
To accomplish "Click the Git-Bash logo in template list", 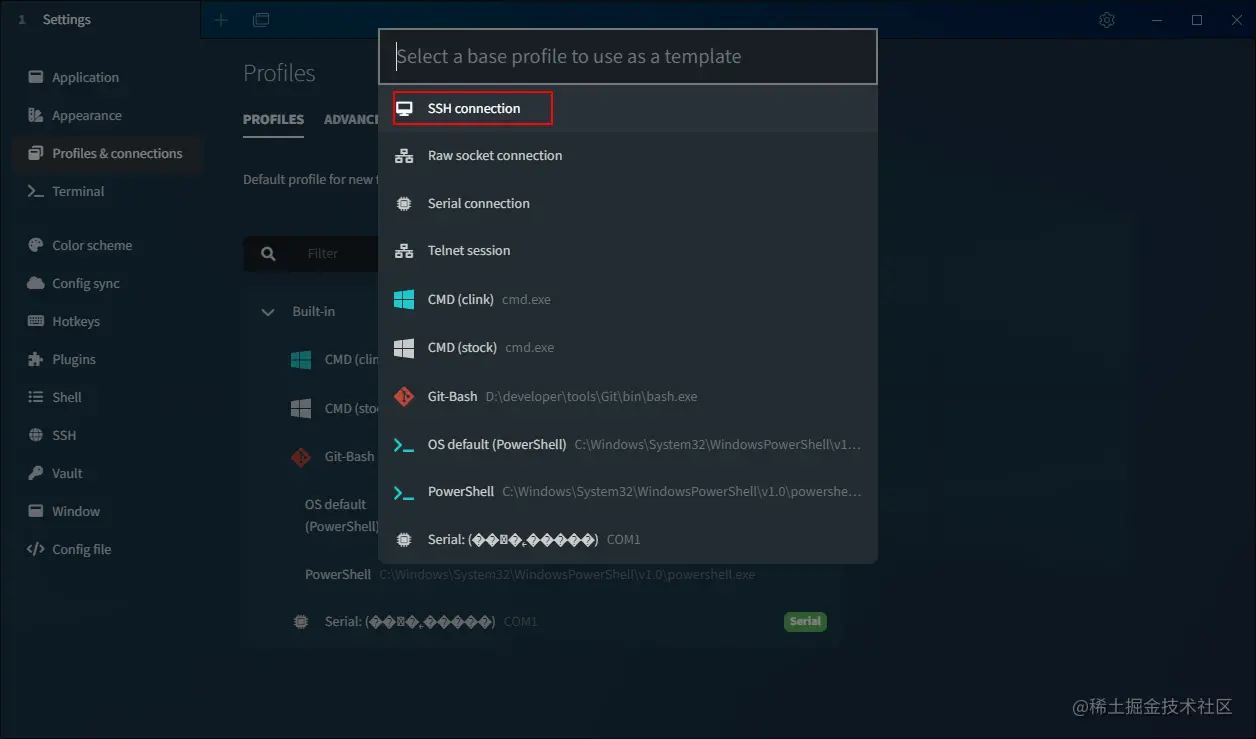I will [x=404, y=396].
